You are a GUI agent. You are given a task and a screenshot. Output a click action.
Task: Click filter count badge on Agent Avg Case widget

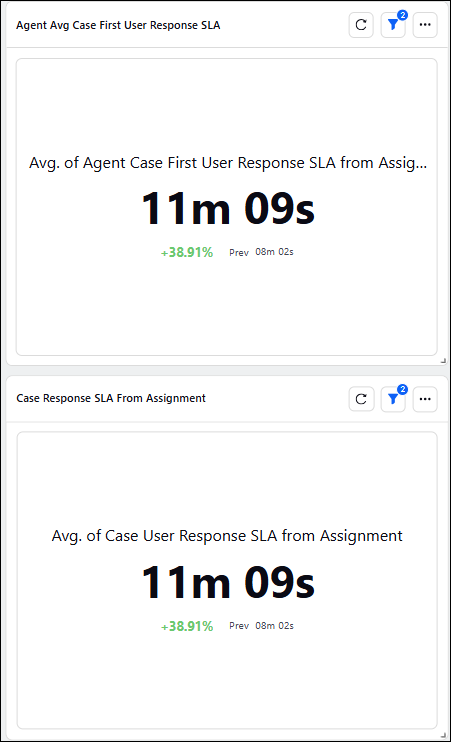(x=402, y=15)
